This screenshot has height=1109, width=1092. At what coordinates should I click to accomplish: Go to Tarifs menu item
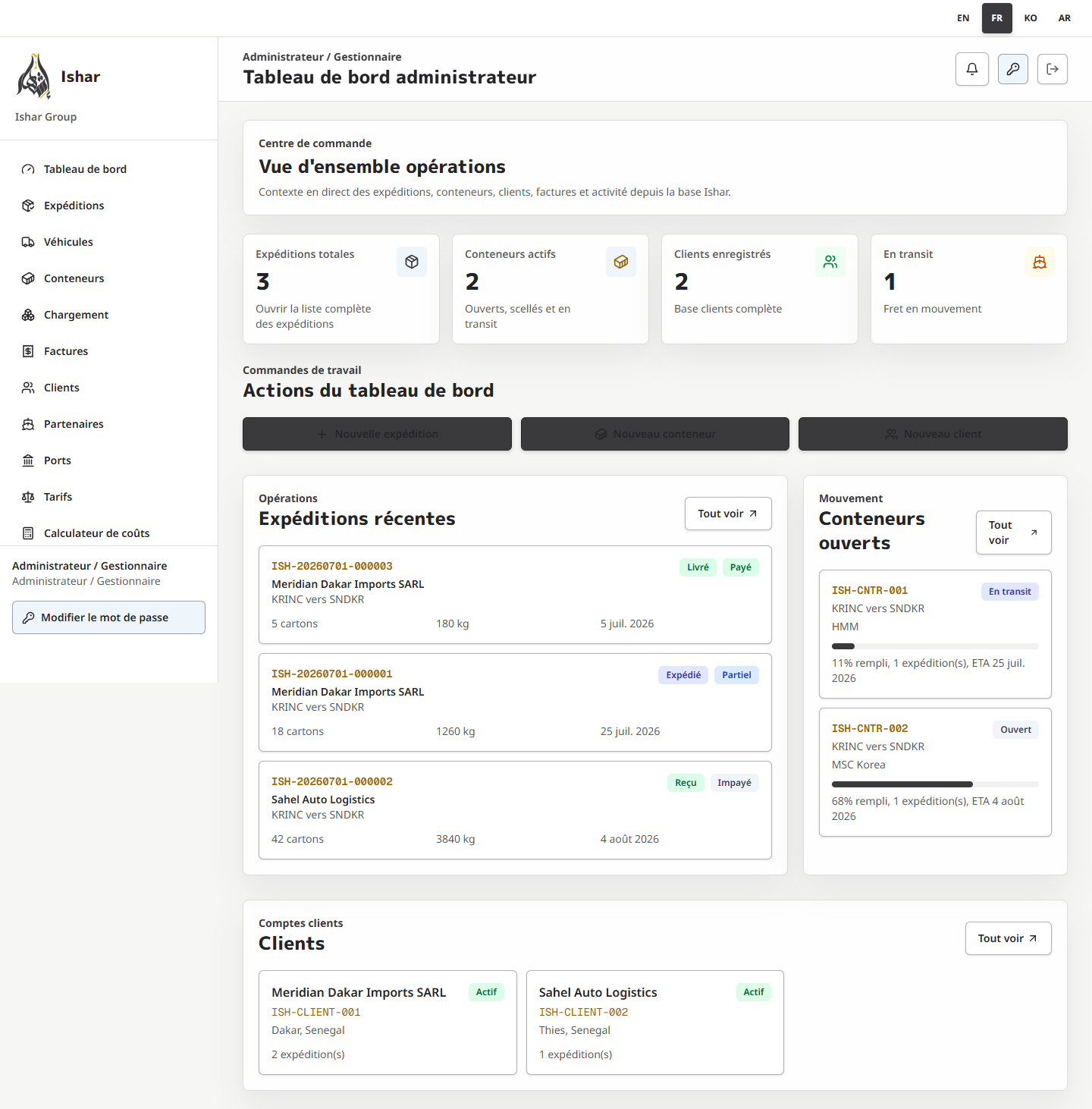(108, 497)
